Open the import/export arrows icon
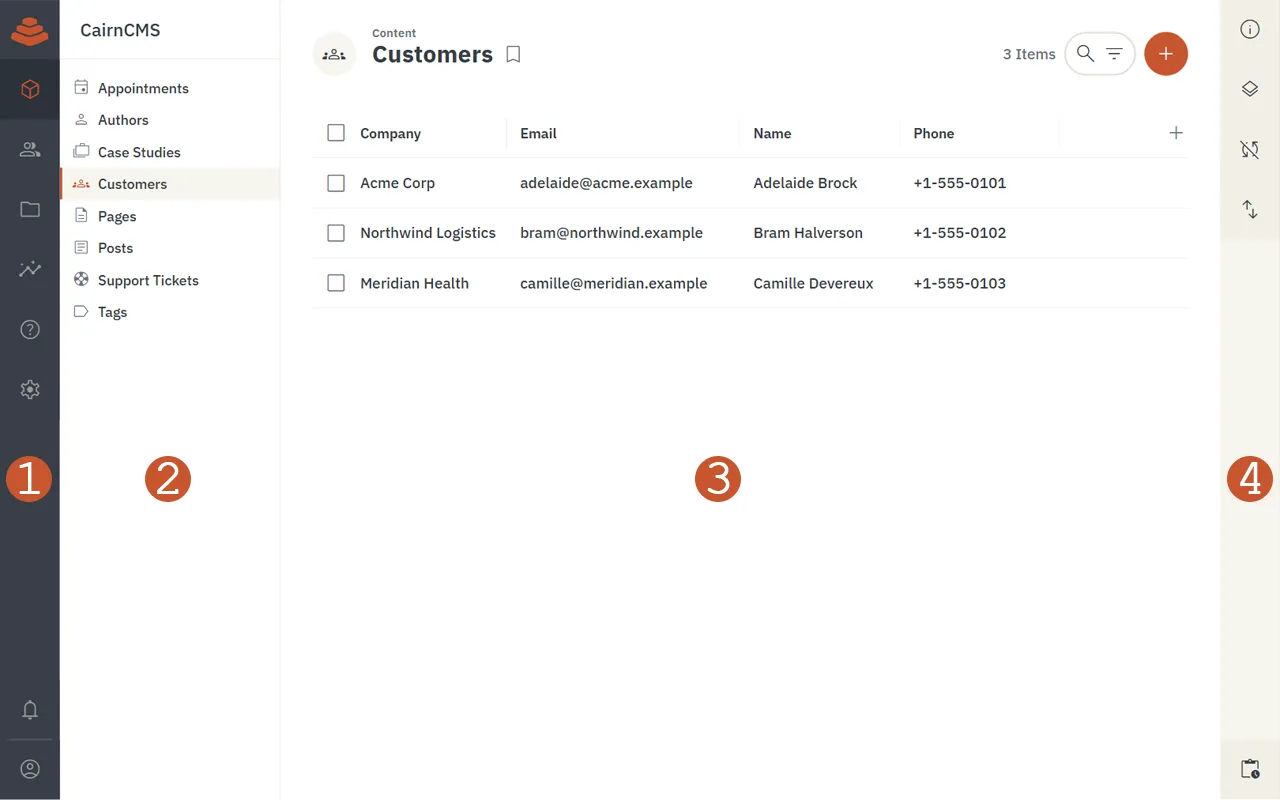This screenshot has height=800, width=1280. 1250,210
